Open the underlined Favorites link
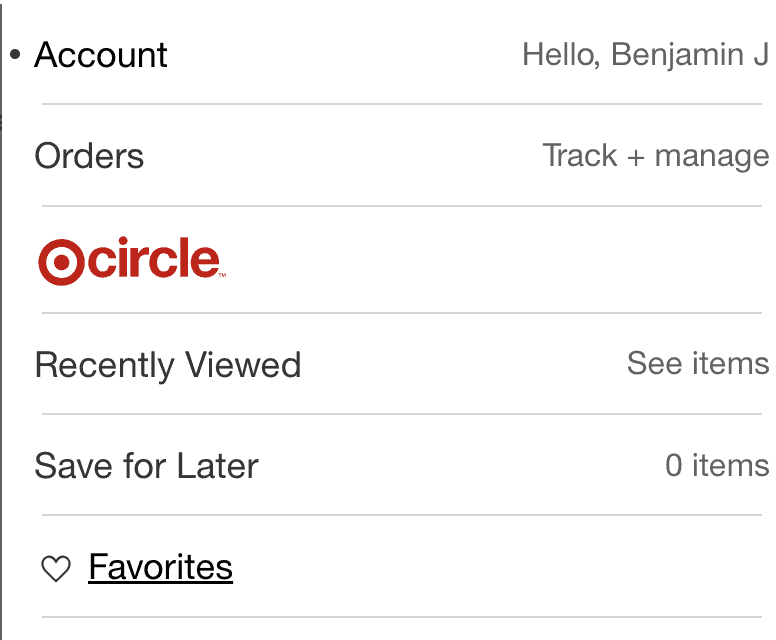This screenshot has width=776, height=640. coord(161,567)
